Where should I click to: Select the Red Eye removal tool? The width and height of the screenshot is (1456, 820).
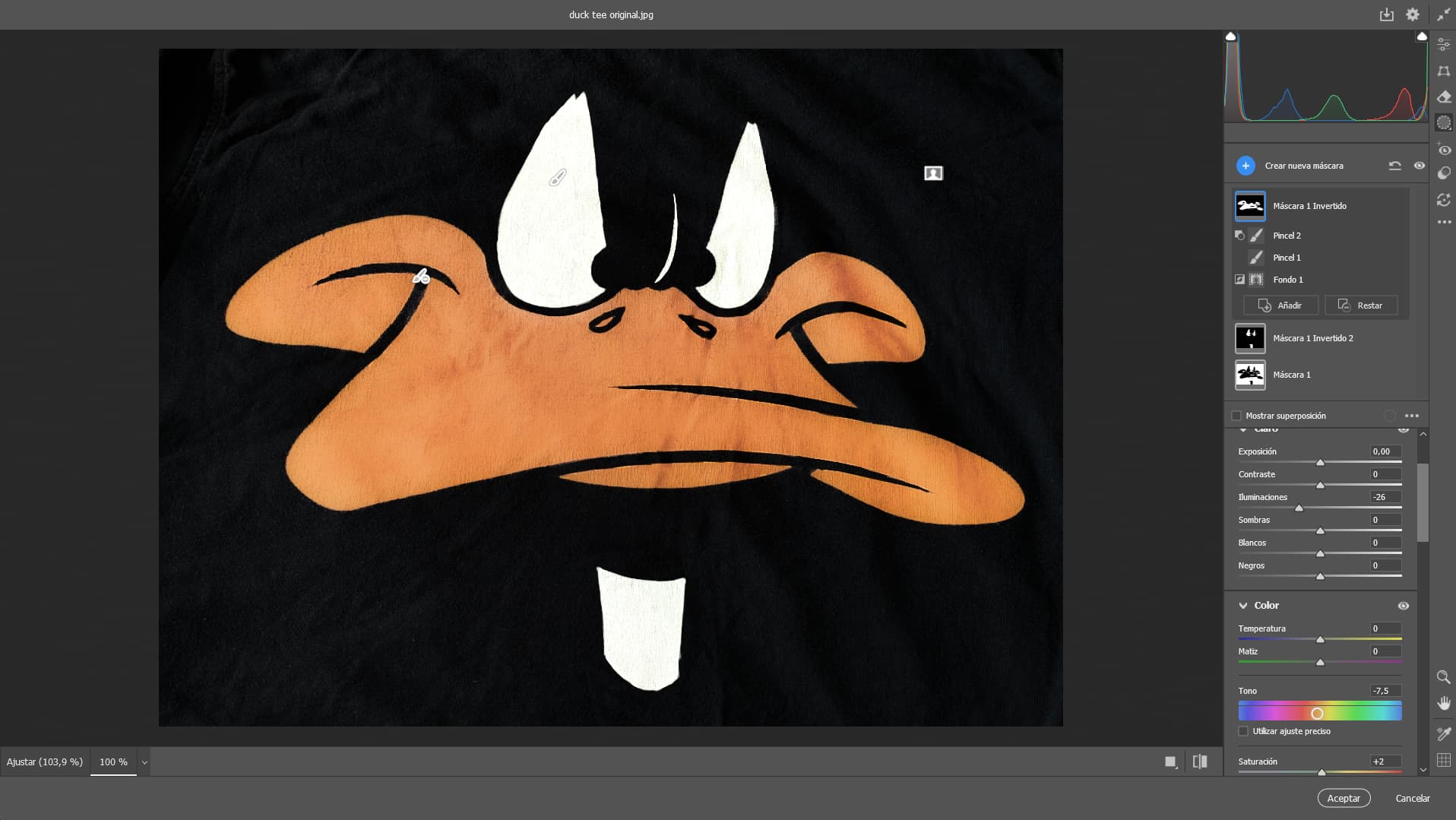pos(1444,149)
